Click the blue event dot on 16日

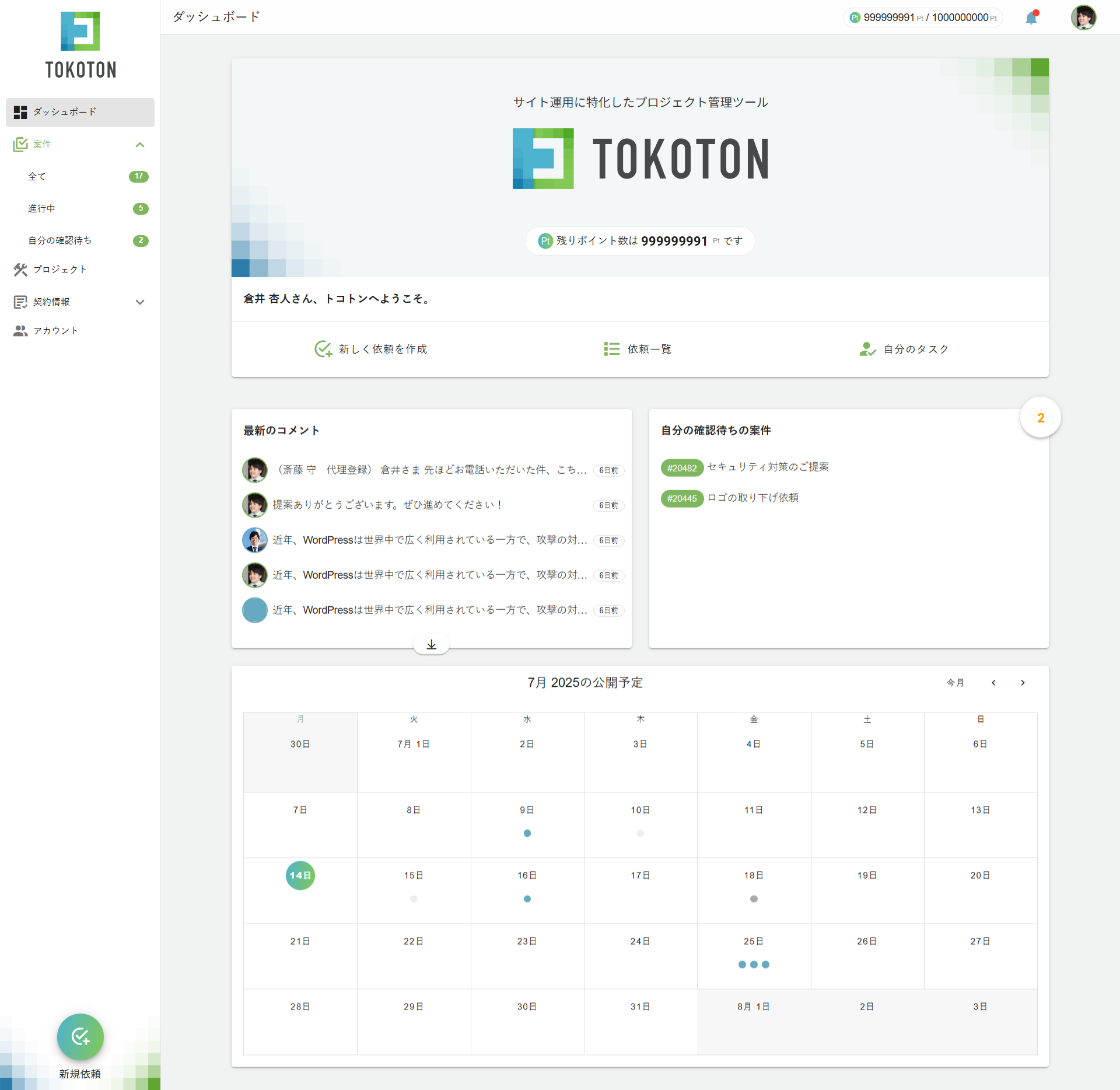(x=527, y=899)
